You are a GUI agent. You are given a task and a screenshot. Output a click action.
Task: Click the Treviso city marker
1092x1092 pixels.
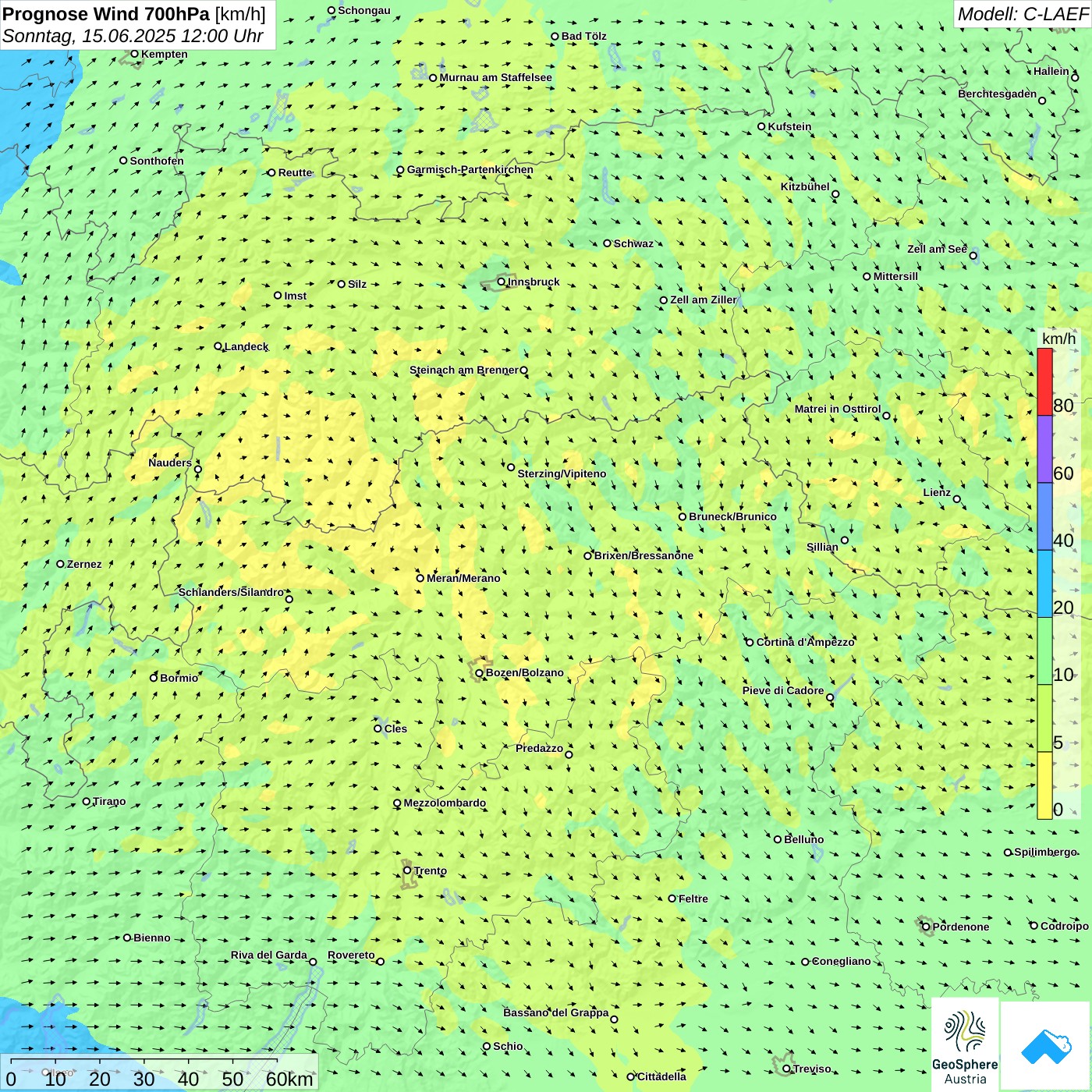point(787,1069)
